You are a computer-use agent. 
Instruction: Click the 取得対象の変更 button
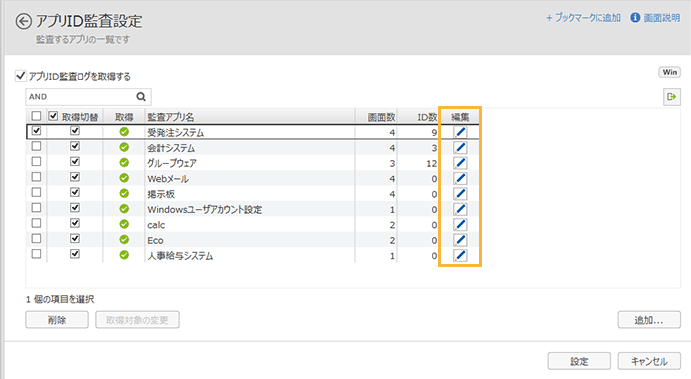(137, 320)
